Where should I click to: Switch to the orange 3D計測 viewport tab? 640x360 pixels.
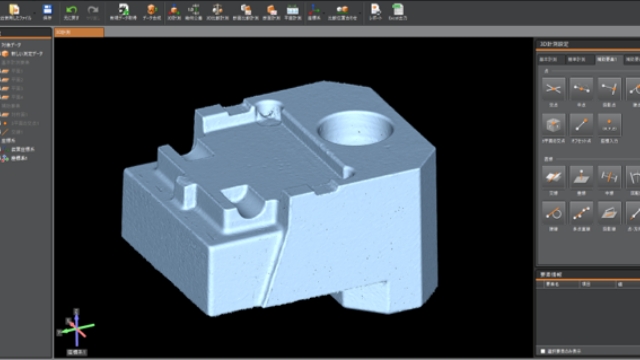(79, 32)
